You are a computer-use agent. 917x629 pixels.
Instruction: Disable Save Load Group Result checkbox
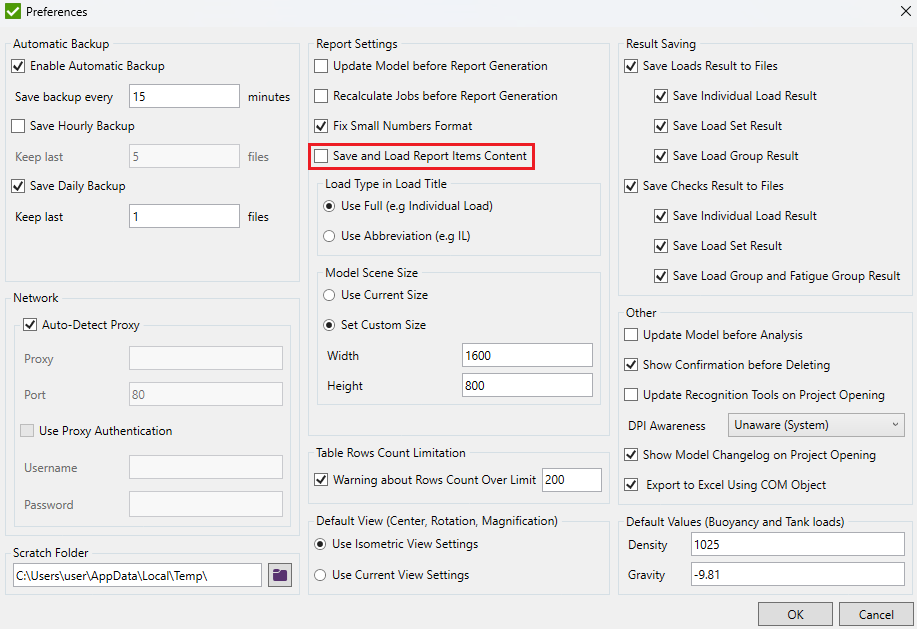tap(662, 156)
